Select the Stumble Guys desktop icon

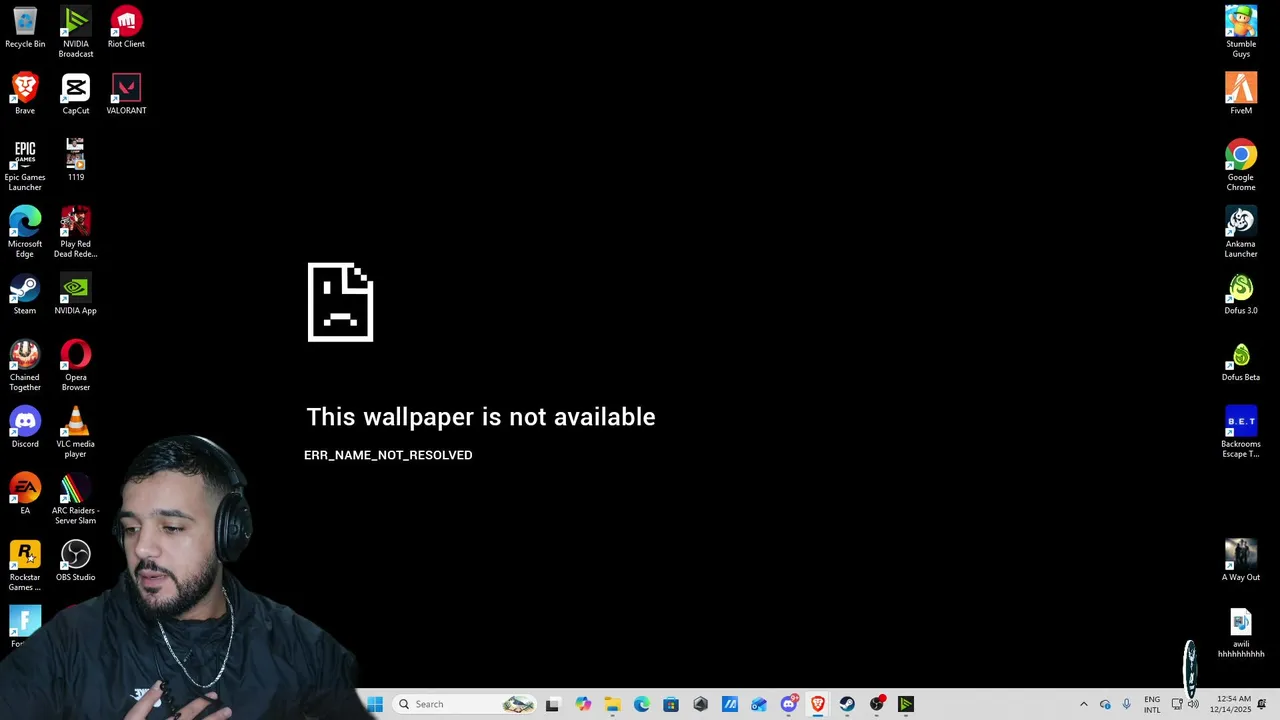(1241, 32)
